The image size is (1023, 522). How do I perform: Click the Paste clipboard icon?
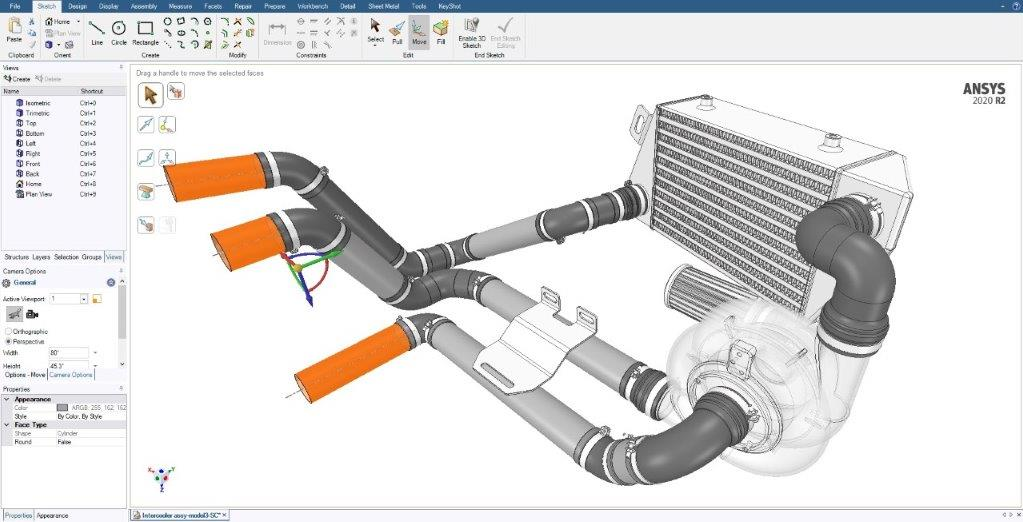[x=14, y=30]
